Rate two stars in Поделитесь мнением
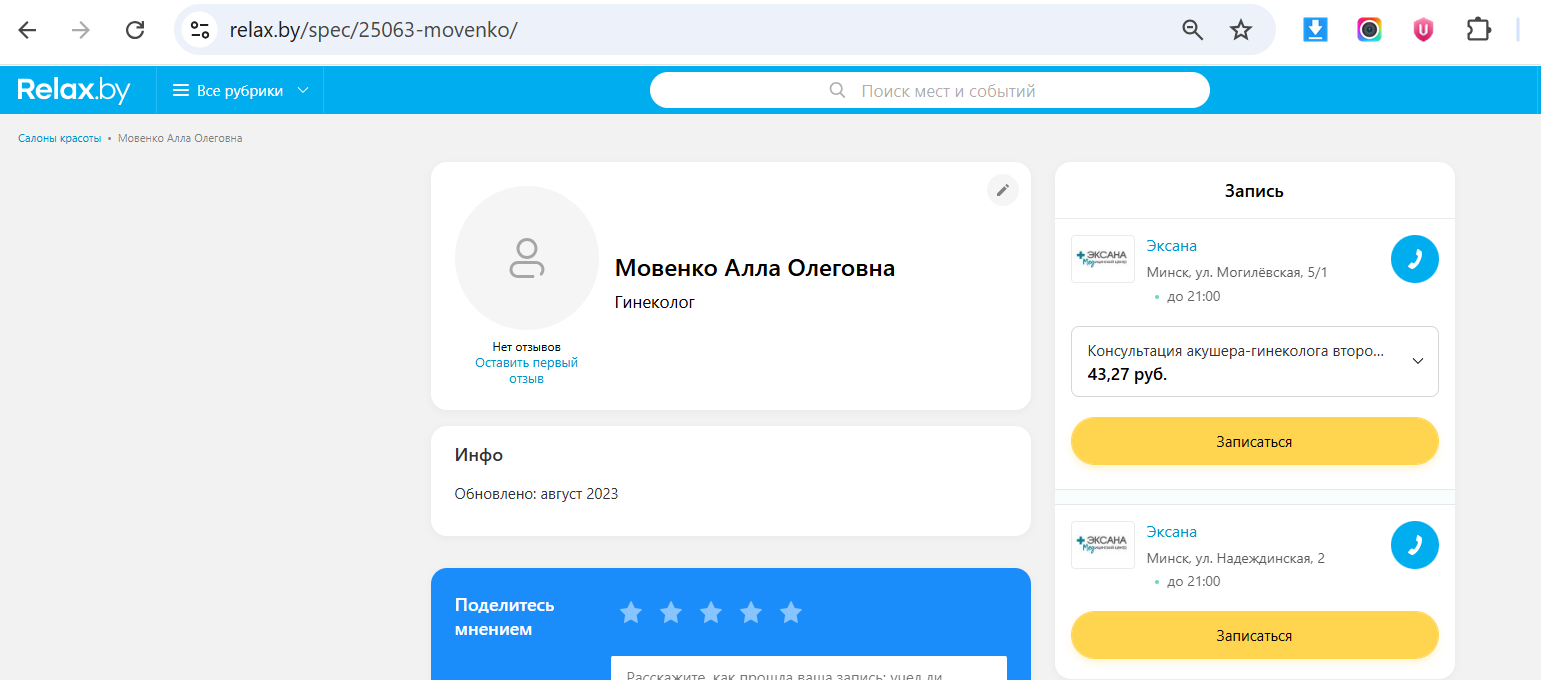 671,612
